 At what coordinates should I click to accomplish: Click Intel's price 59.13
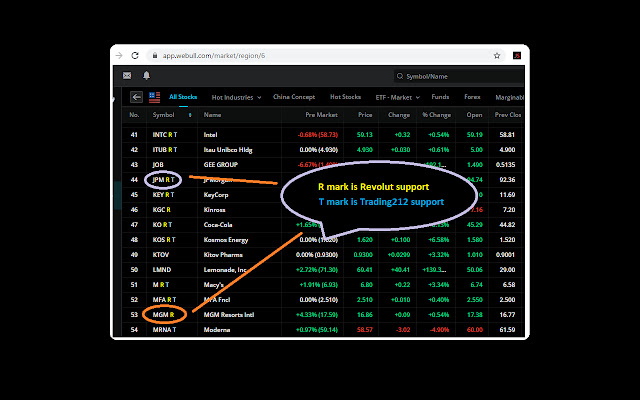(364, 135)
